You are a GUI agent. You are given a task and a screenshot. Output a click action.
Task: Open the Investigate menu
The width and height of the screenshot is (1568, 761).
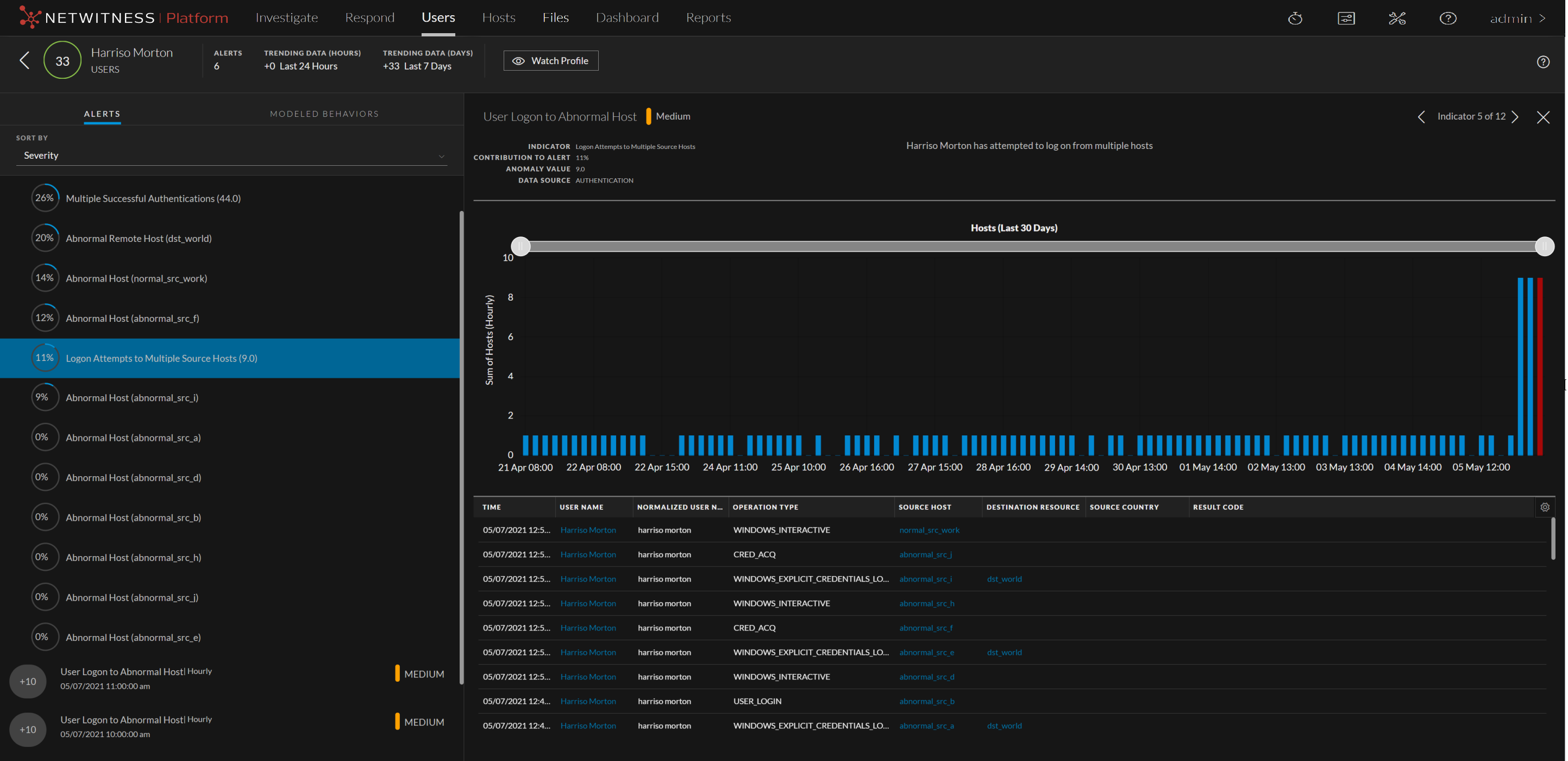[286, 17]
